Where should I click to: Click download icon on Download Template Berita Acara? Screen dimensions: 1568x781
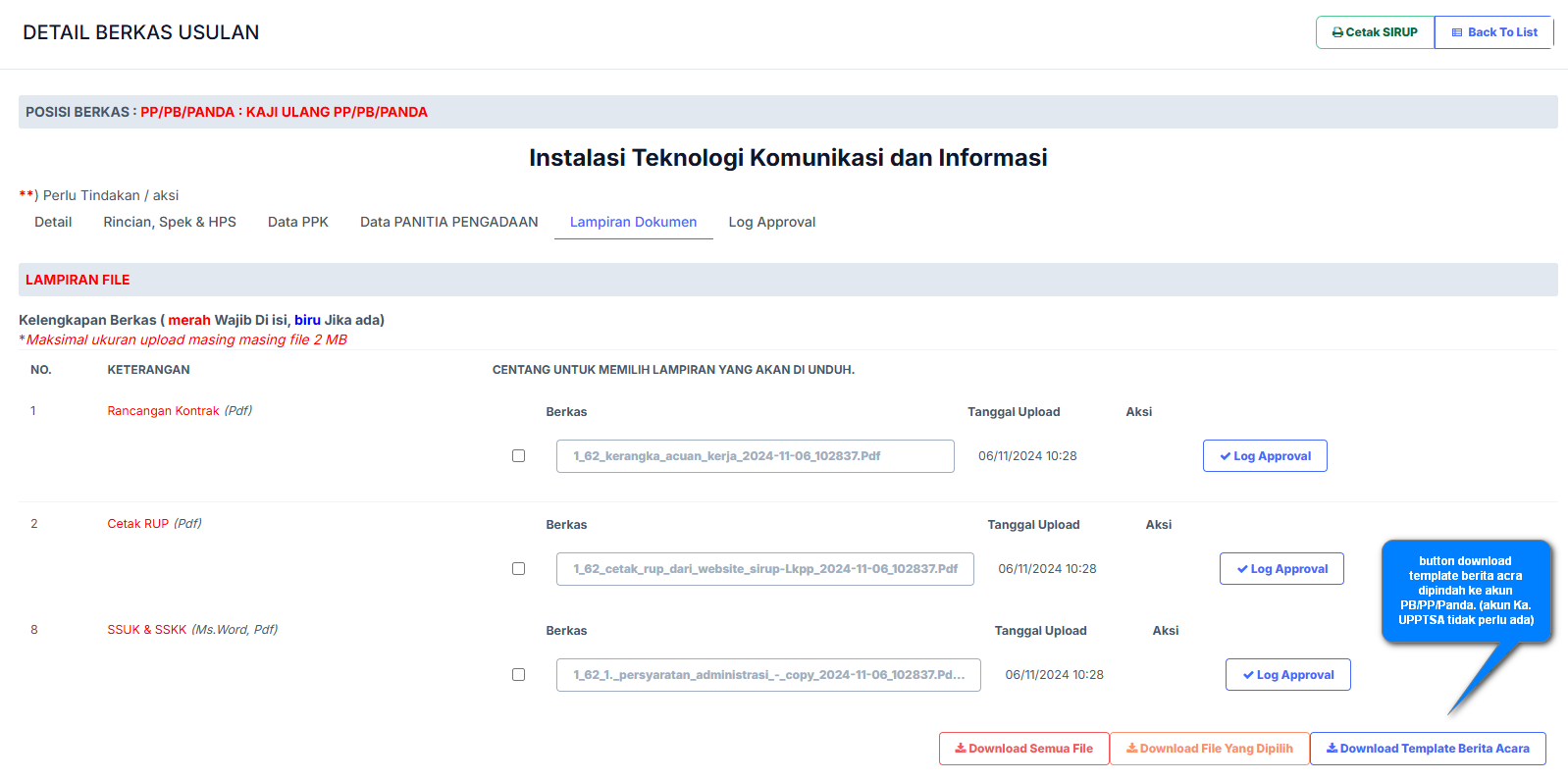(1332, 749)
